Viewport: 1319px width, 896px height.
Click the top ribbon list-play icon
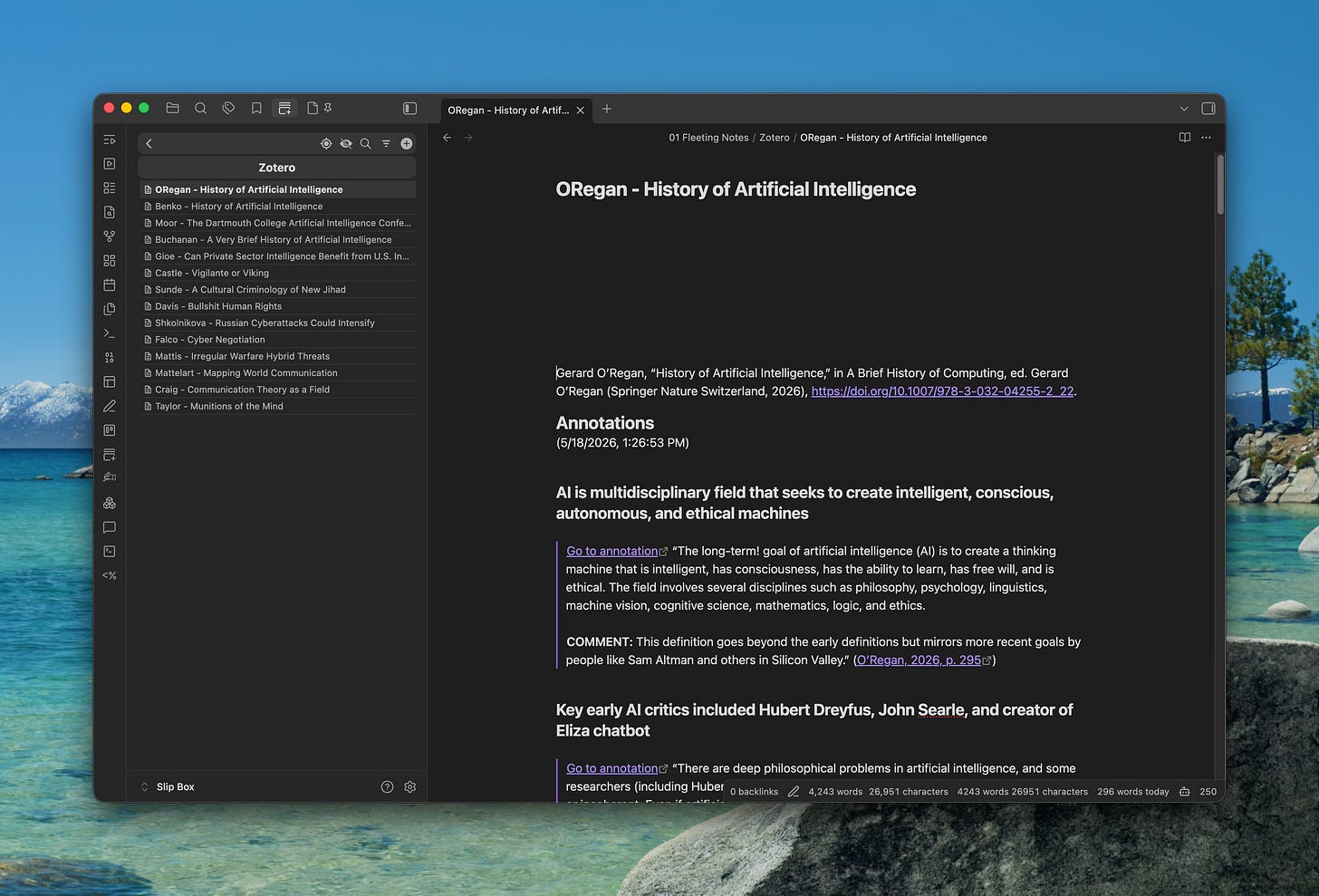click(110, 140)
